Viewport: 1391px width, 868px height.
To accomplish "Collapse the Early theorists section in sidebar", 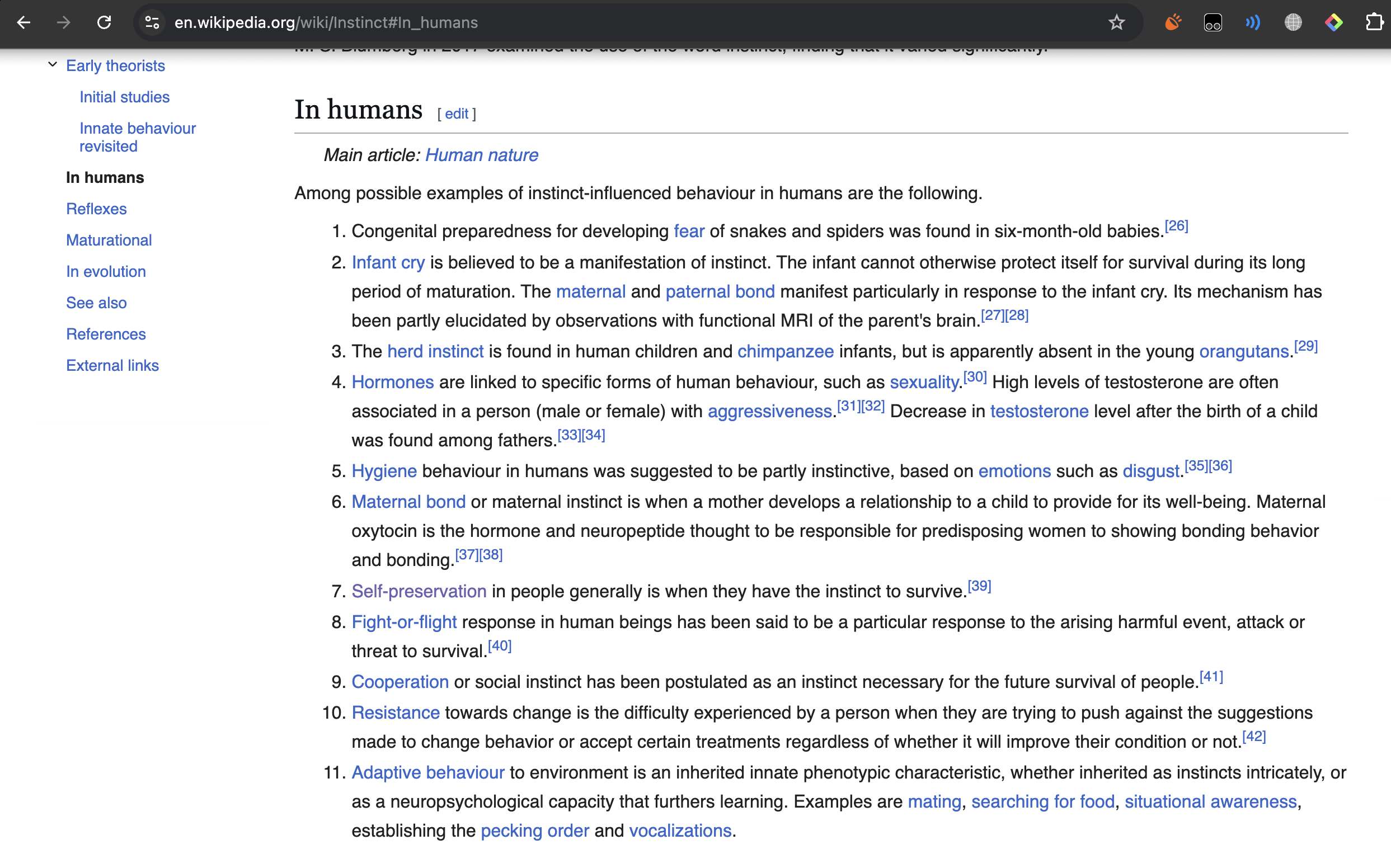I will coord(52,65).
